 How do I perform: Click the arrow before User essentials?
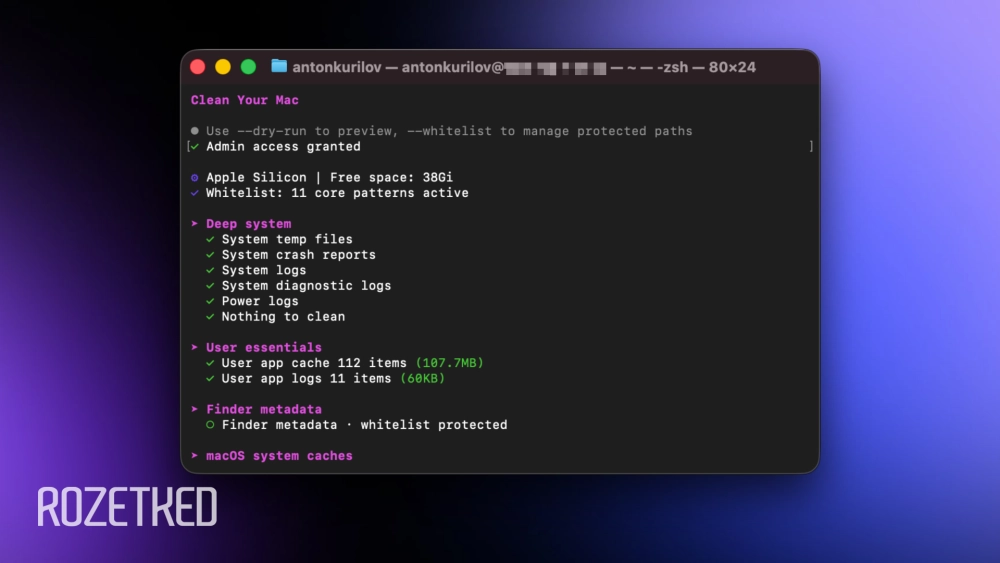pos(195,348)
